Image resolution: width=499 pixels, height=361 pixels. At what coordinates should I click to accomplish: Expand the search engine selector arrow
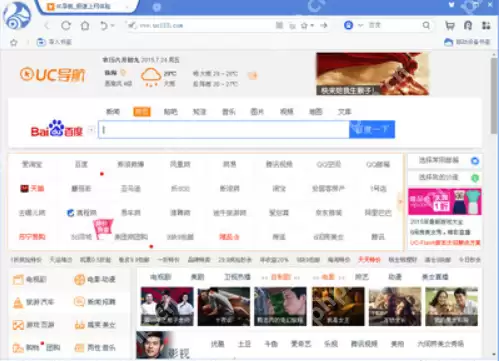(360, 25)
